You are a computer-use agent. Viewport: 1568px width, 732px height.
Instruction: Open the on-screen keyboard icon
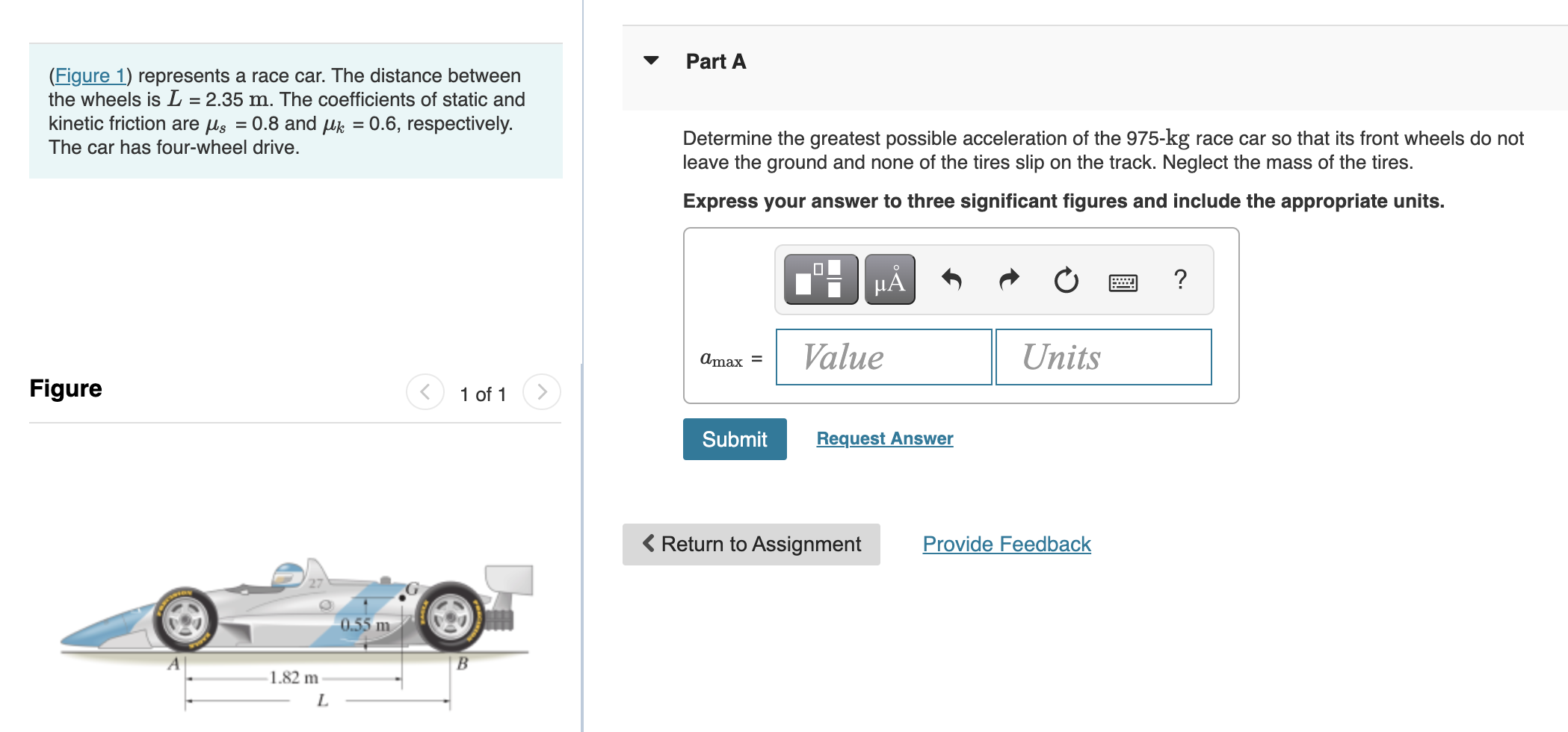click(x=1123, y=281)
